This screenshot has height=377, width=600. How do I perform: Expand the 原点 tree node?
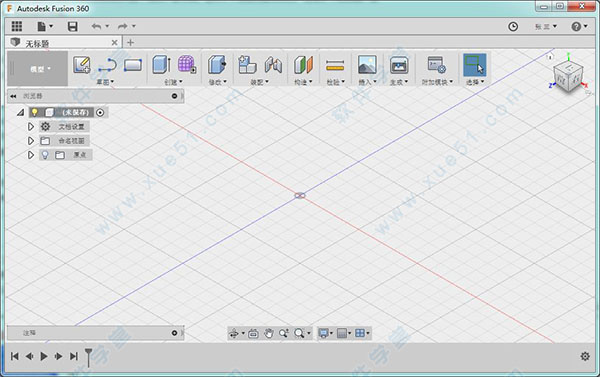(31, 155)
